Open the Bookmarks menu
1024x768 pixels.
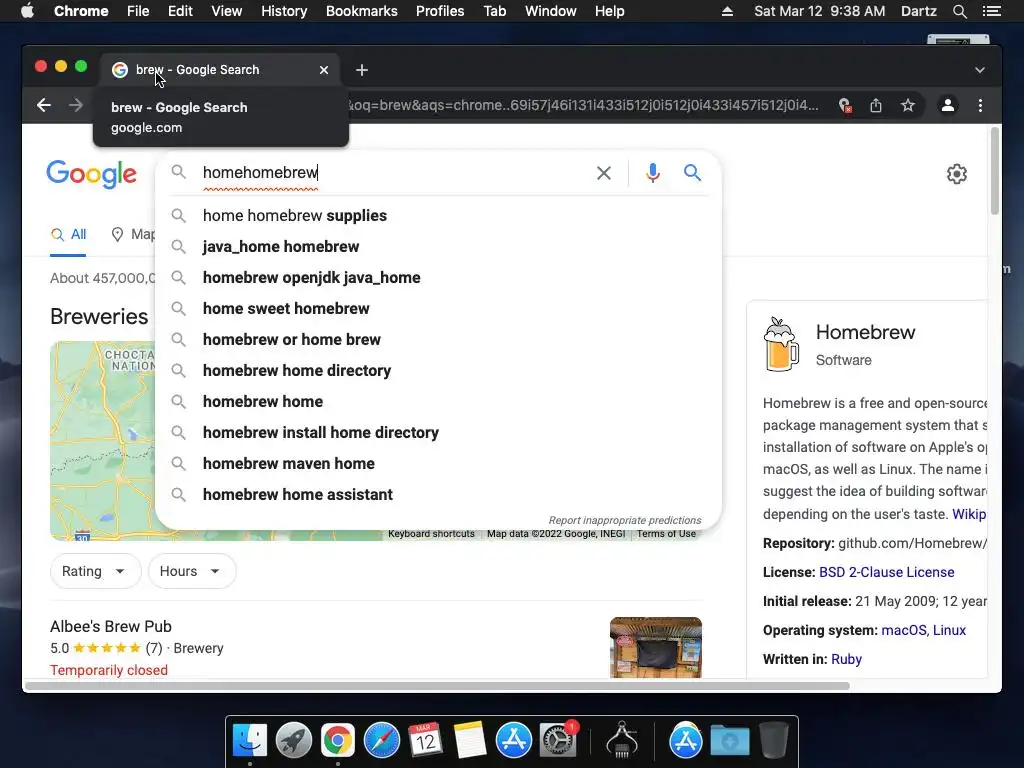(362, 11)
